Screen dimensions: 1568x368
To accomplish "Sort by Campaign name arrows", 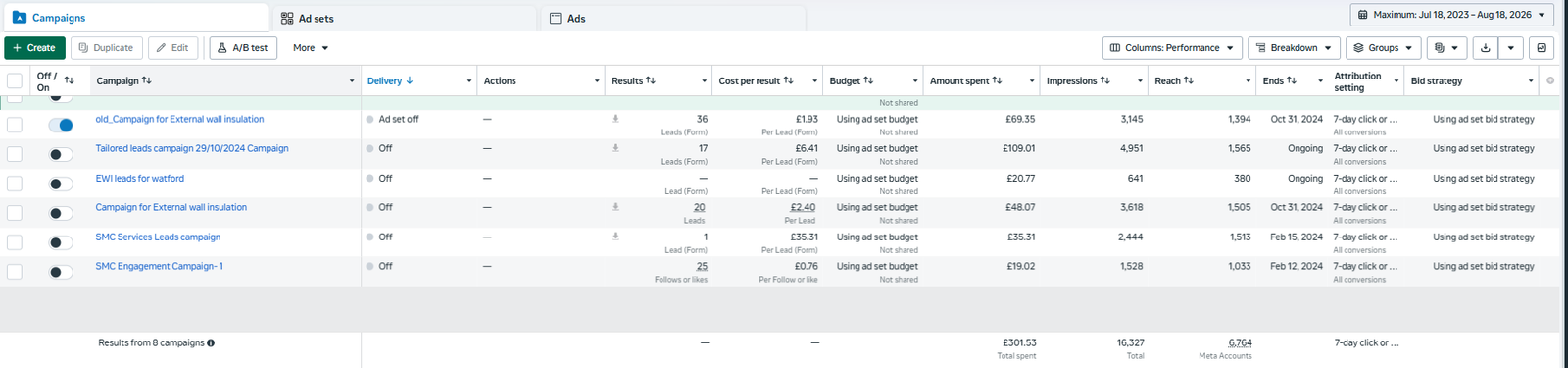I will coord(147,80).
